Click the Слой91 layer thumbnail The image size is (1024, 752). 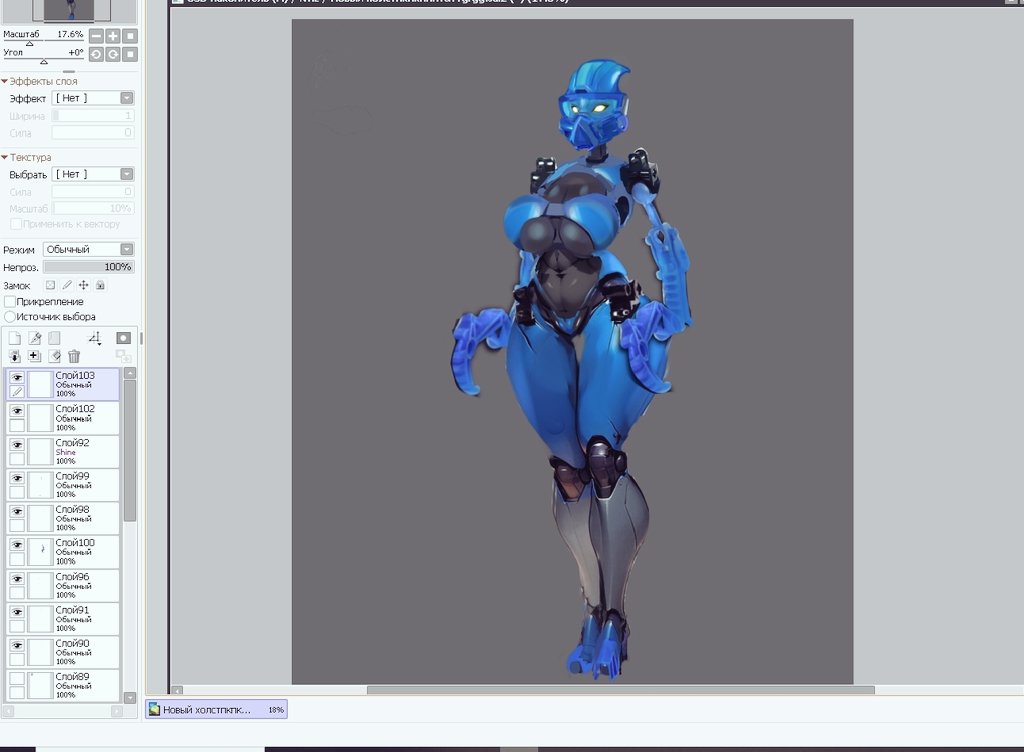tap(40, 619)
